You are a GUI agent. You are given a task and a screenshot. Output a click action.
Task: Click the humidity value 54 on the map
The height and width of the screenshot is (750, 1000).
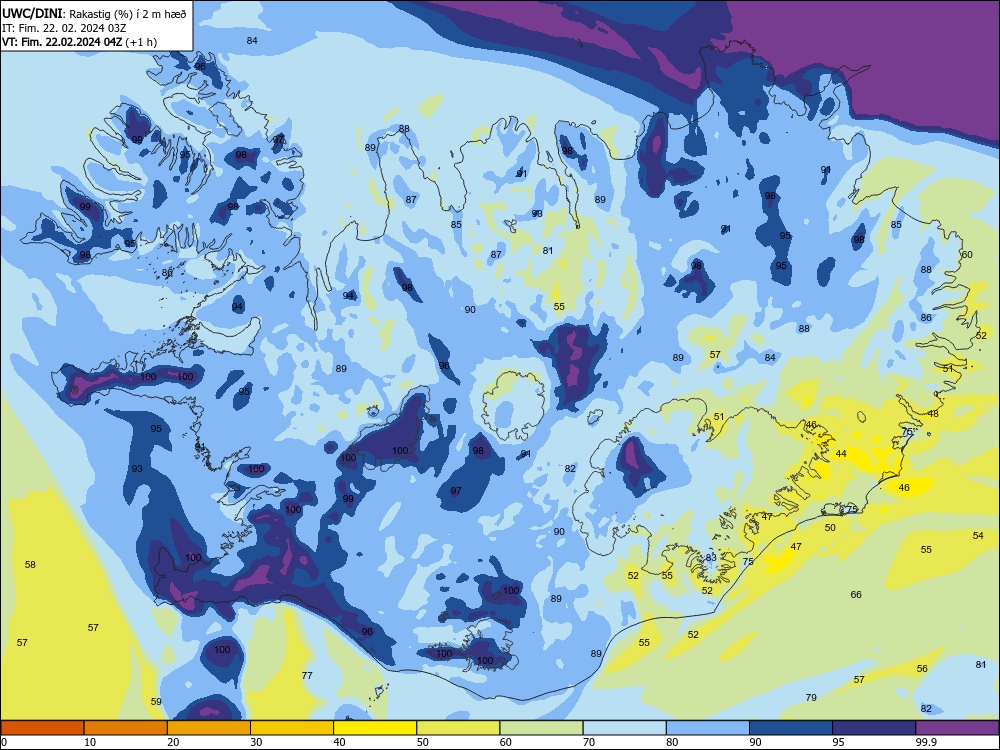[x=978, y=536]
